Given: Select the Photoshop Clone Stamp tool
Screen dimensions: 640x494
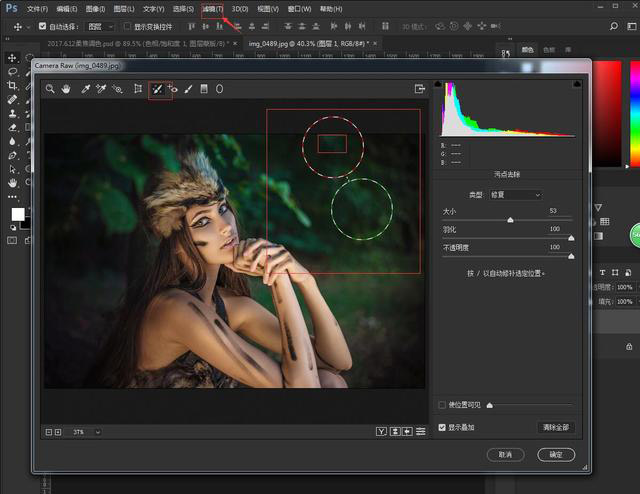Looking at the screenshot, I should (12, 113).
